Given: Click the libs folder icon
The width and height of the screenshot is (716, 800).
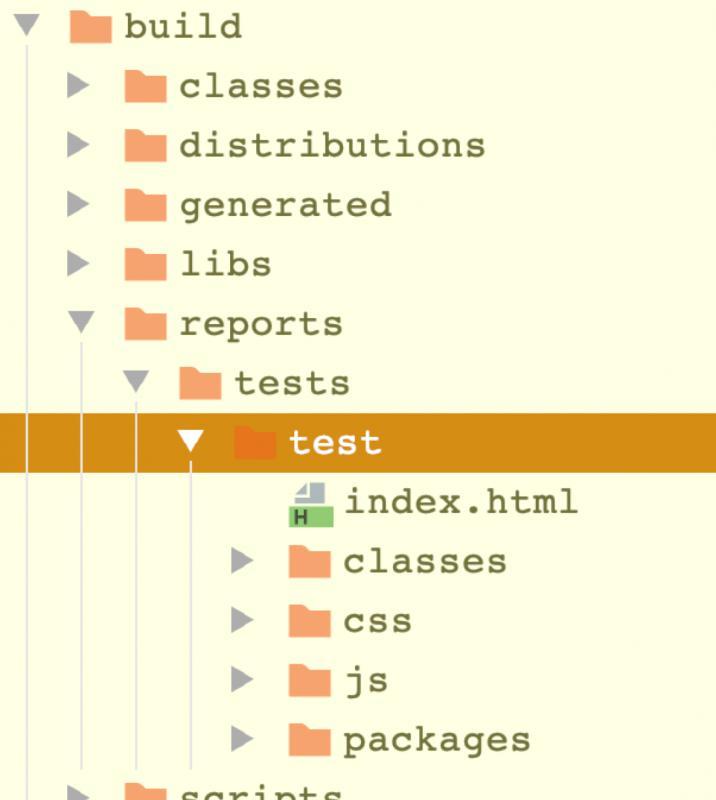Looking at the screenshot, I should 145,265.
